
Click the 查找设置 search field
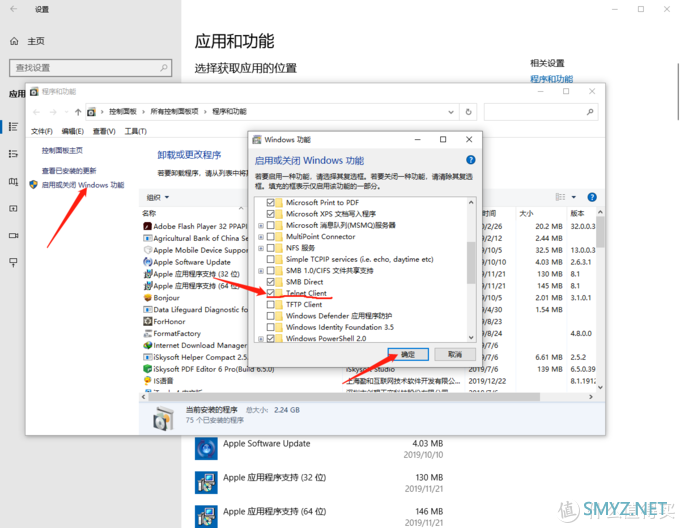tap(91, 68)
